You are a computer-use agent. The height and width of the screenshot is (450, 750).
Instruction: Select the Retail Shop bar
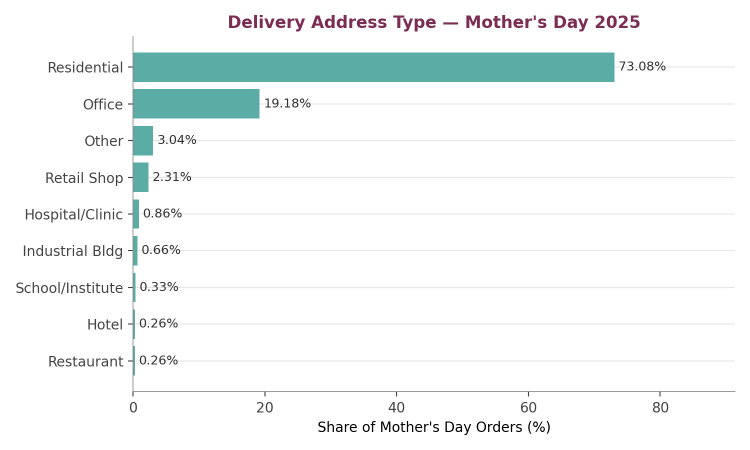141,177
